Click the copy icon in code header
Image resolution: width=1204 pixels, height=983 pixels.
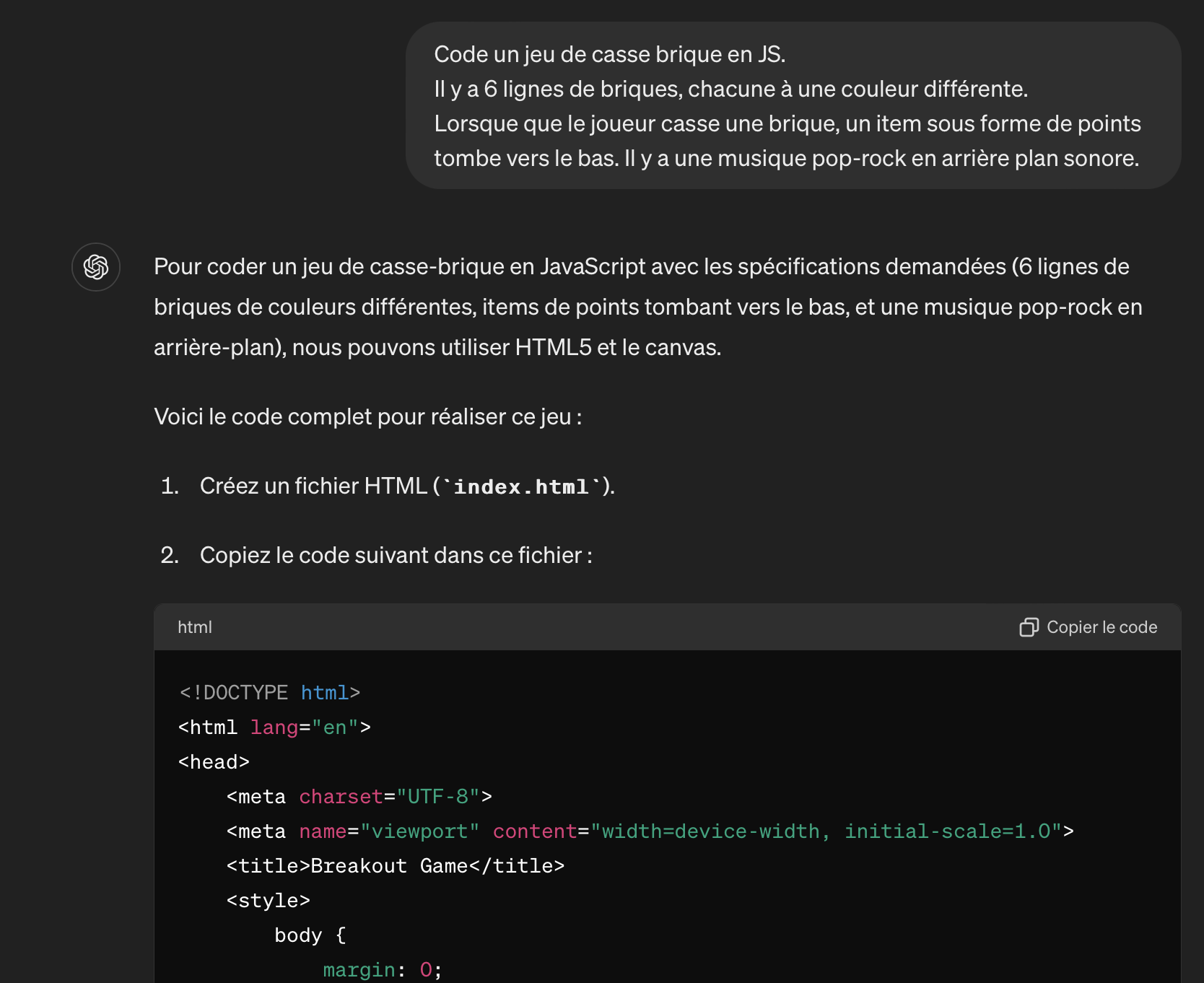(1029, 627)
